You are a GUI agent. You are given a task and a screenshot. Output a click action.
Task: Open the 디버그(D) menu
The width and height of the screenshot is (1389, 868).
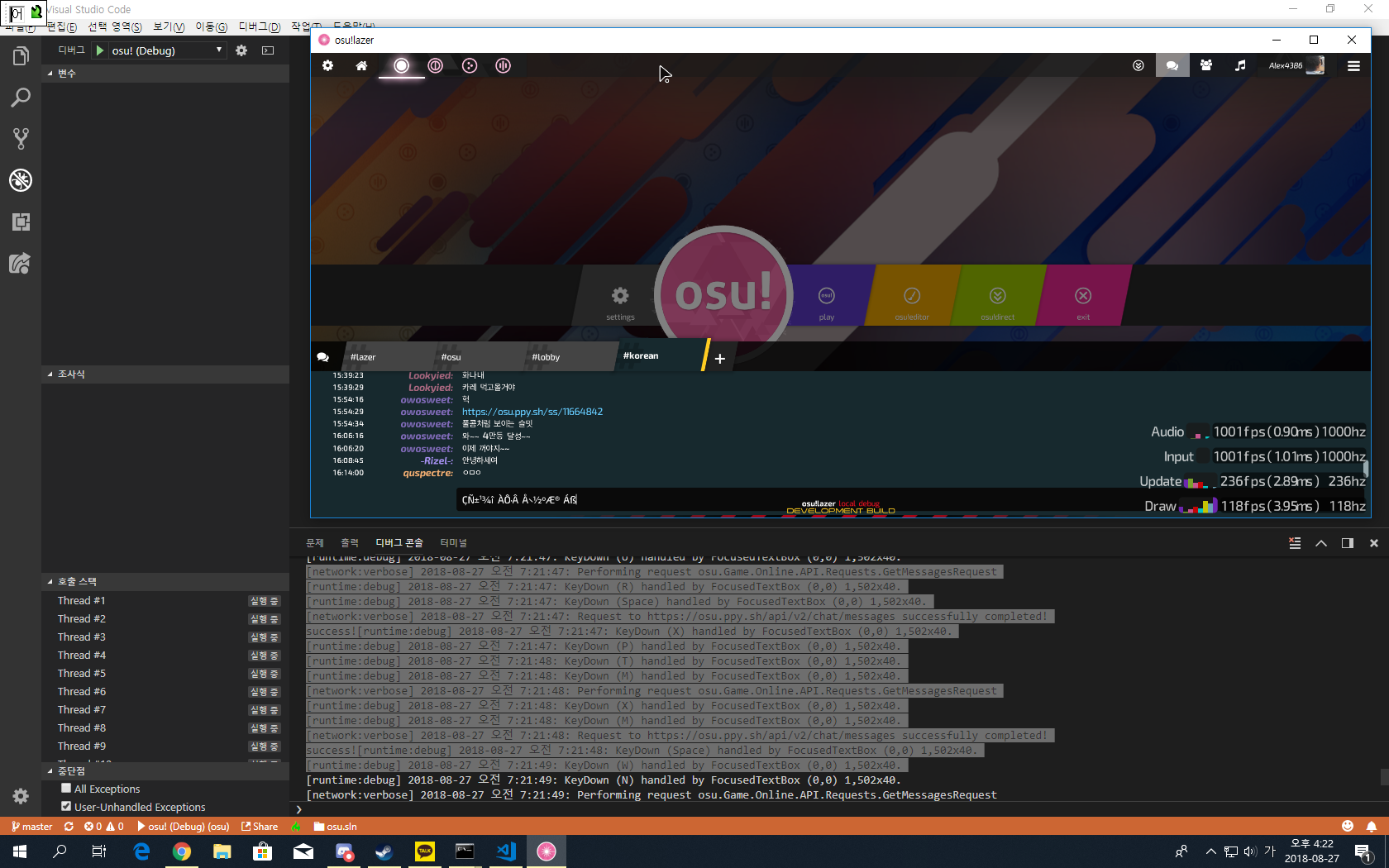(260, 27)
